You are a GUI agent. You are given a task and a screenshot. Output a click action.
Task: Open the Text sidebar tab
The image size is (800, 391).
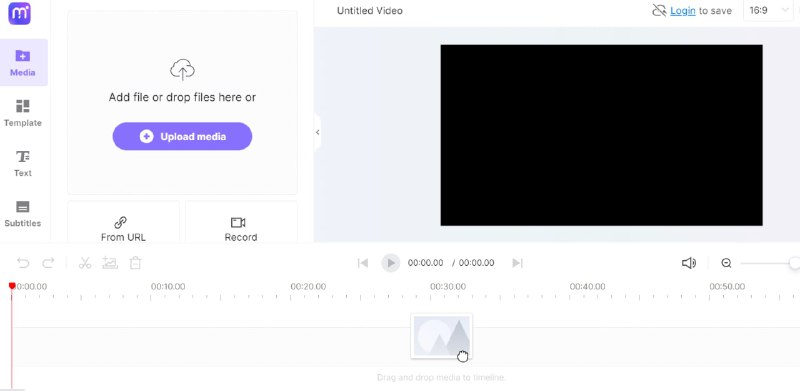pos(22,163)
